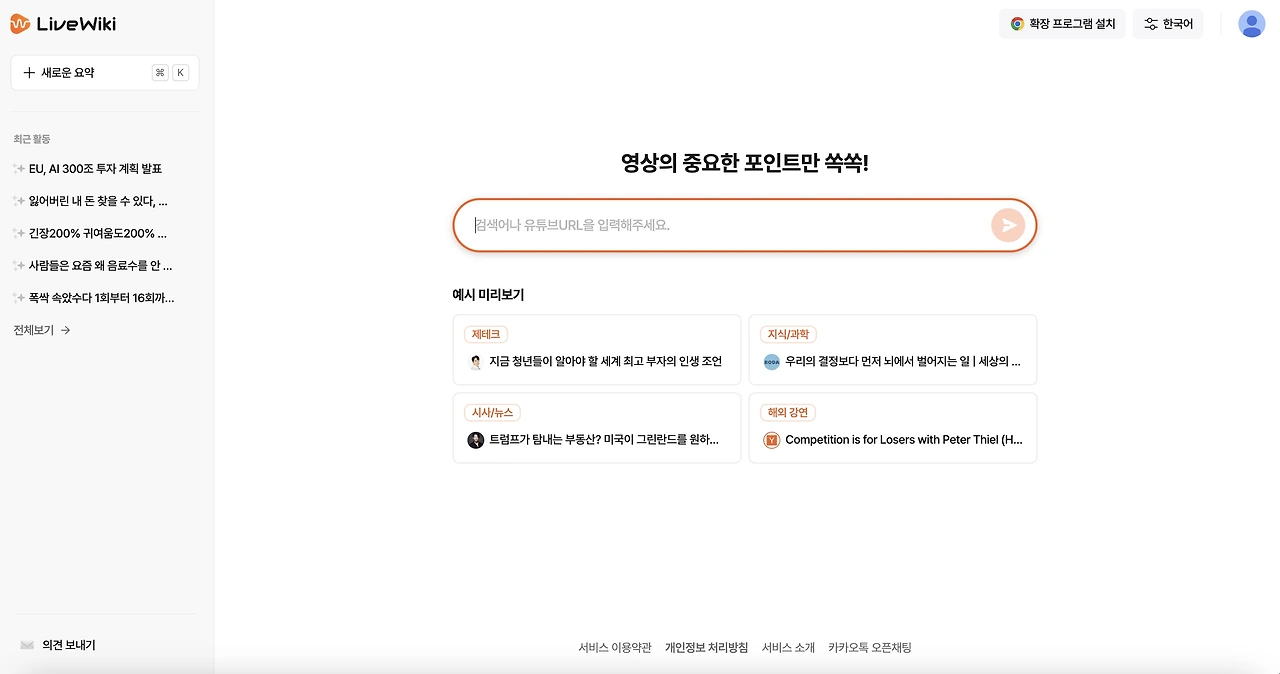Open the 한국어 language selector
This screenshot has width=1280, height=674.
point(1168,24)
